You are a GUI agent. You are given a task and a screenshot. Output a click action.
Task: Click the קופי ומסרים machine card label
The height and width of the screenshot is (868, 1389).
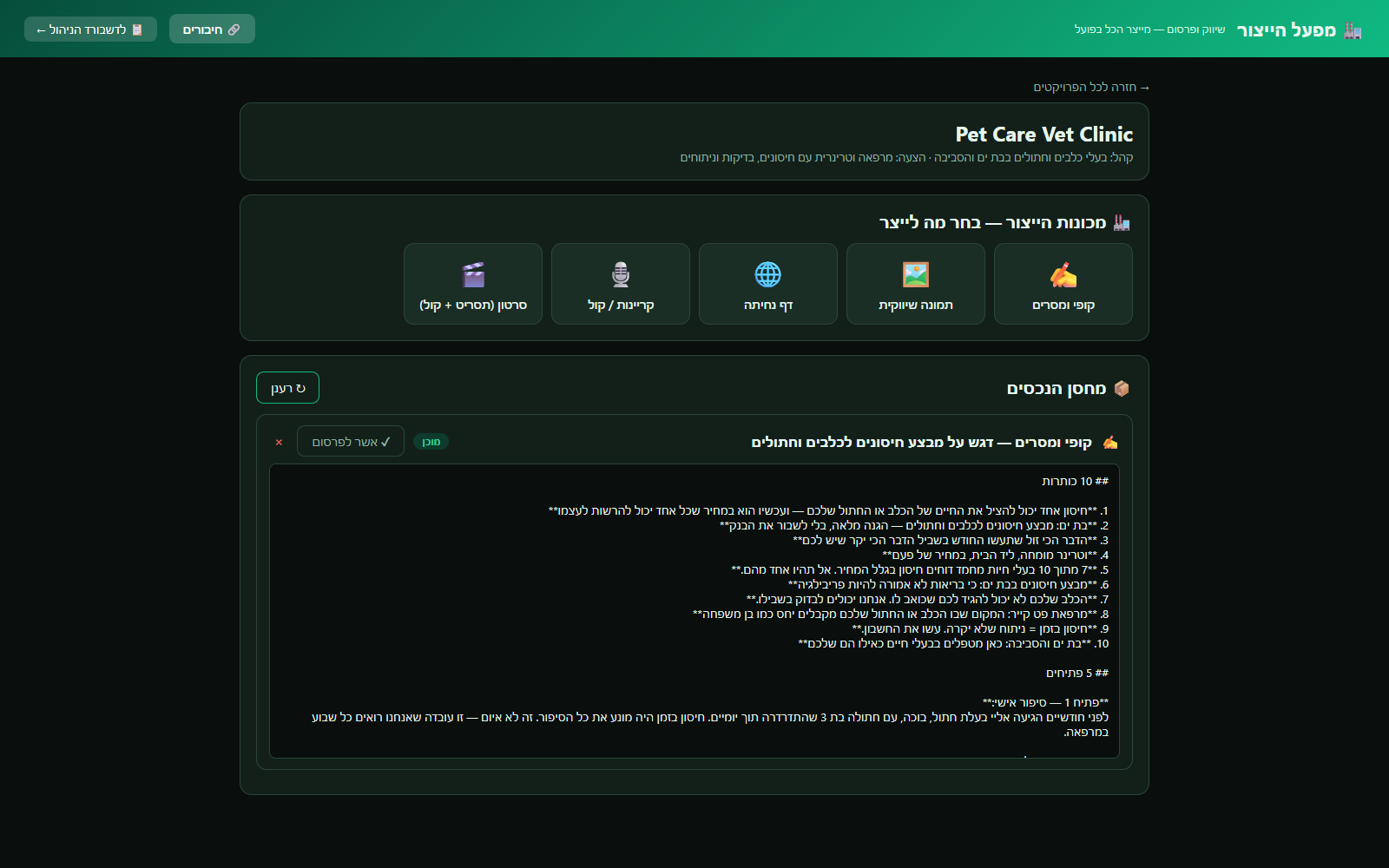(1063, 305)
